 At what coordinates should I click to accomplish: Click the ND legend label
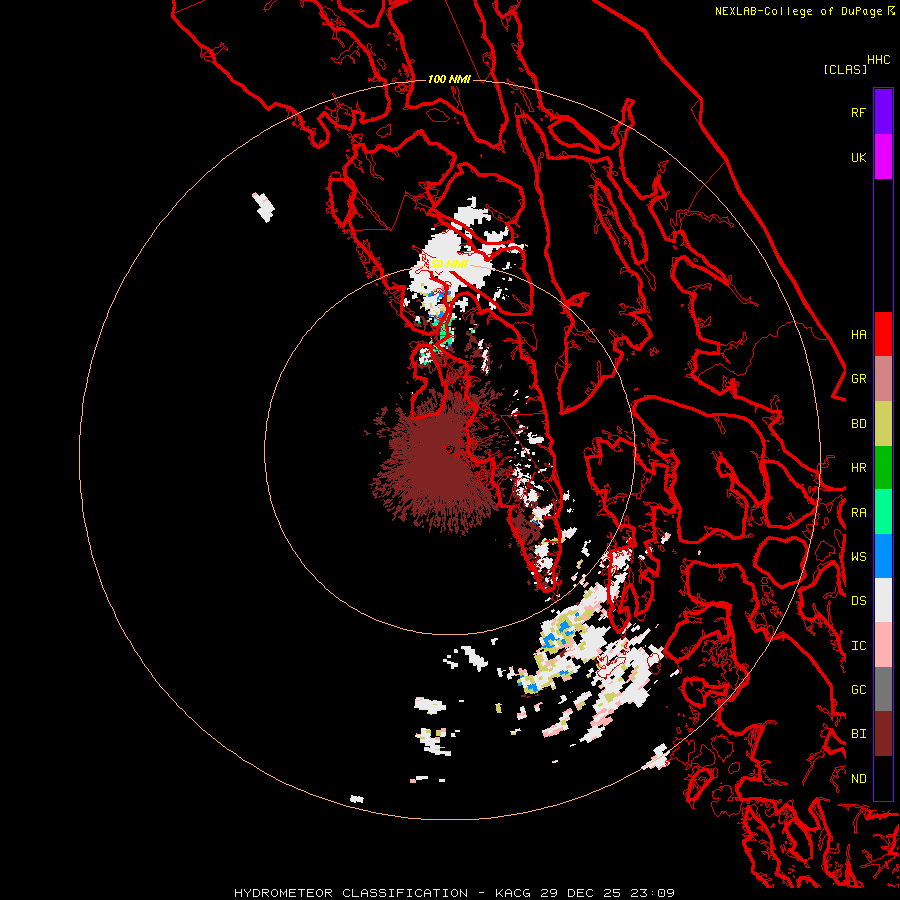(x=858, y=779)
